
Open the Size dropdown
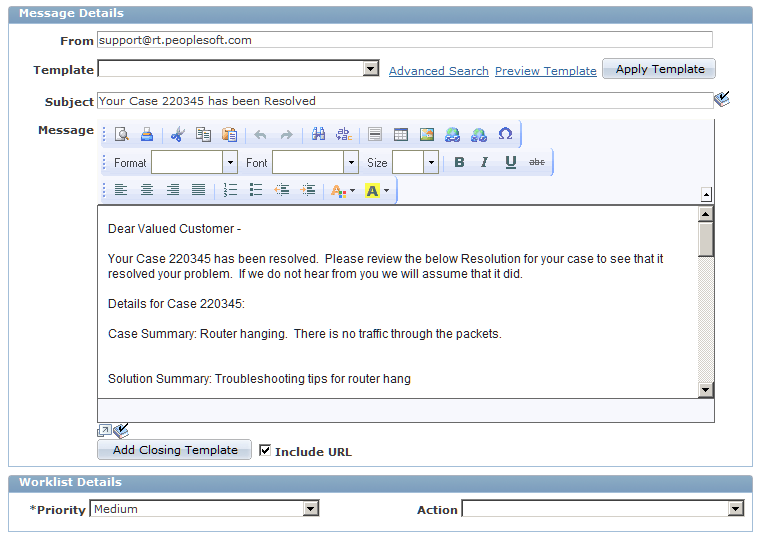pyautogui.click(x=431, y=163)
